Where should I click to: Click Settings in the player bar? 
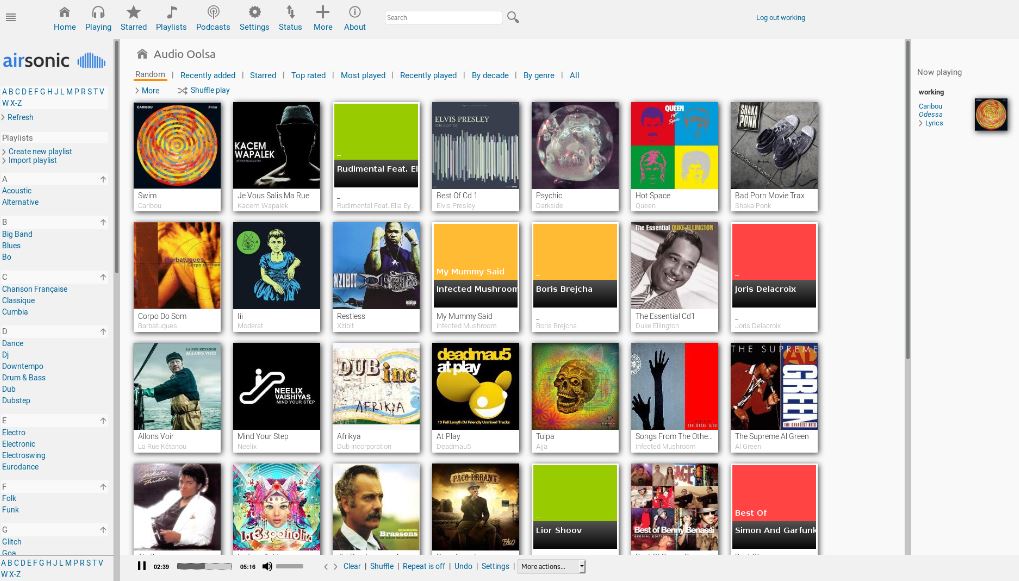pos(495,566)
